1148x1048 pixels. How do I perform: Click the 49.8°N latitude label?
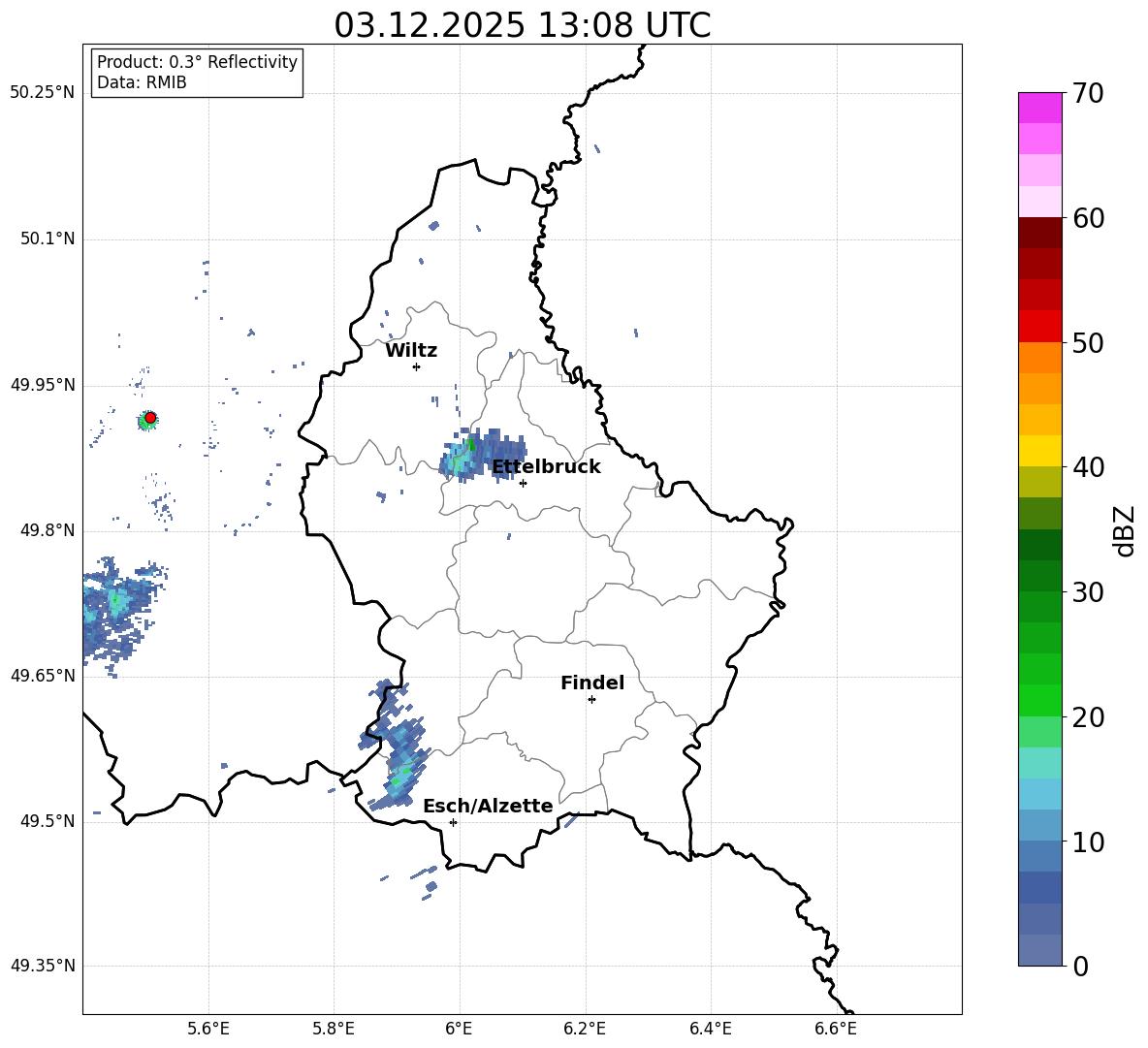(x=48, y=530)
